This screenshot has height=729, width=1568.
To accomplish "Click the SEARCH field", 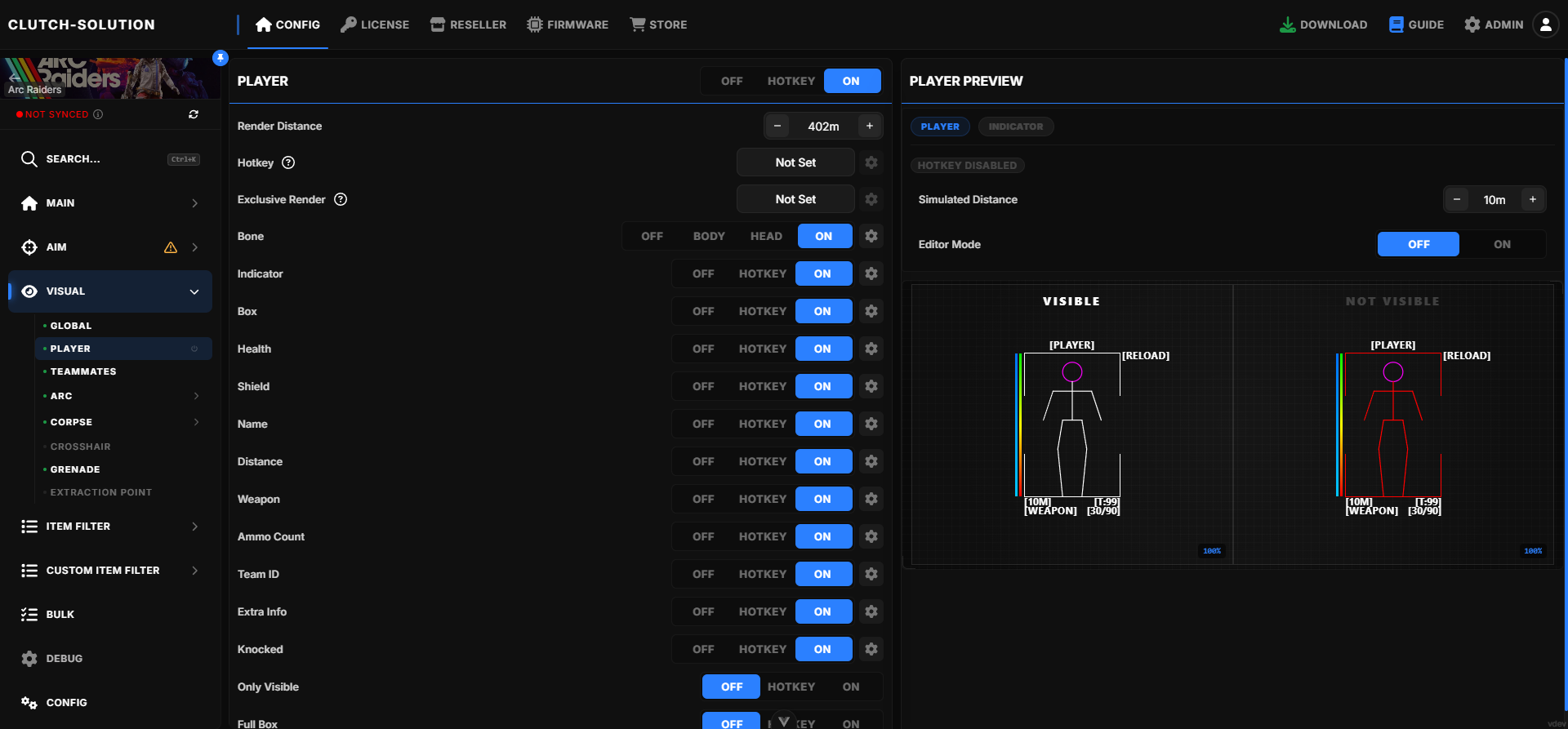I will (x=110, y=159).
